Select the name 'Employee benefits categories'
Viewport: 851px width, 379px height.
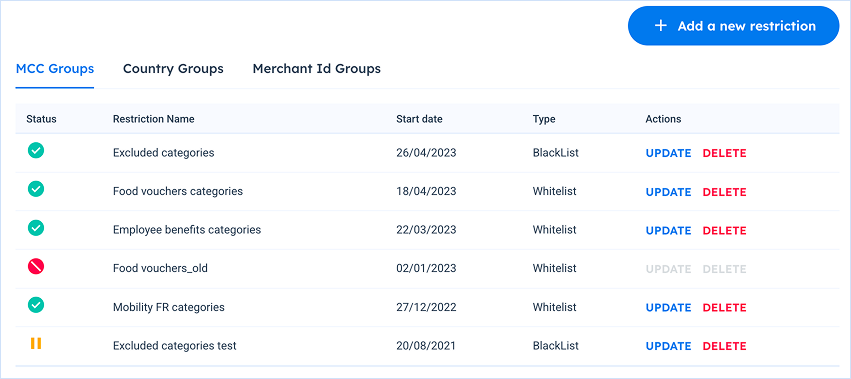pos(187,230)
